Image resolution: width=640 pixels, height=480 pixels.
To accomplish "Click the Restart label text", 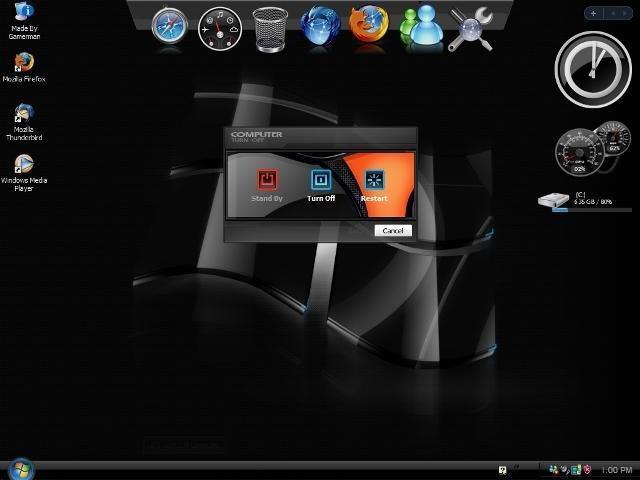I will 374,198.
